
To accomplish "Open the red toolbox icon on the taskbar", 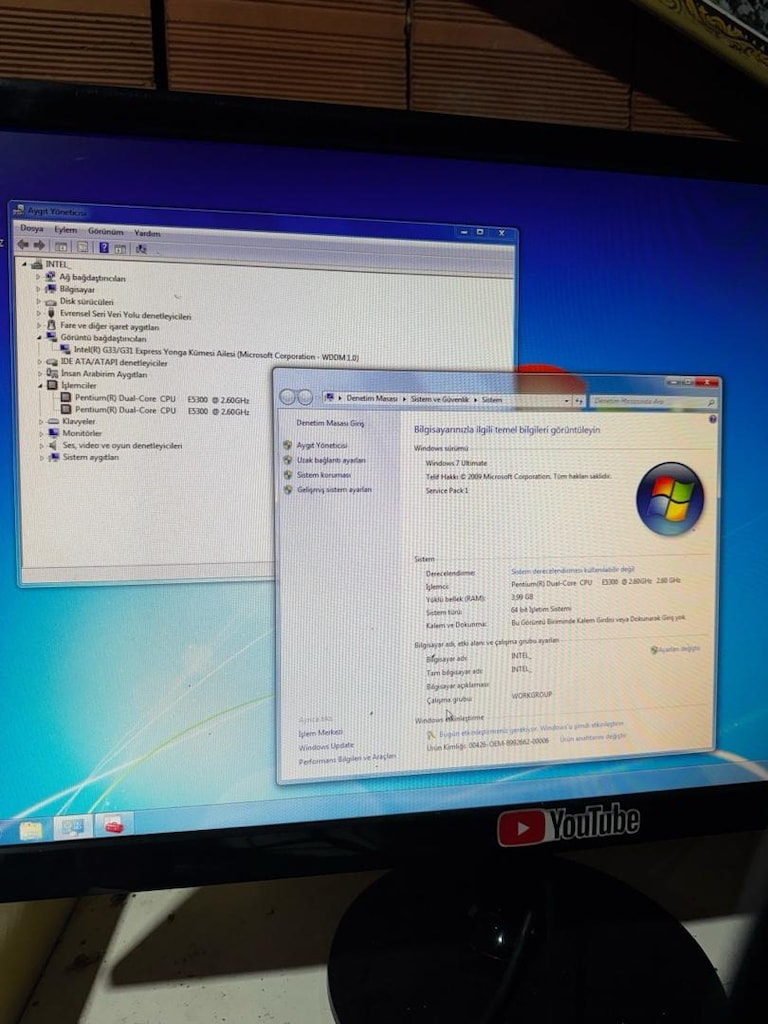I will pos(114,825).
